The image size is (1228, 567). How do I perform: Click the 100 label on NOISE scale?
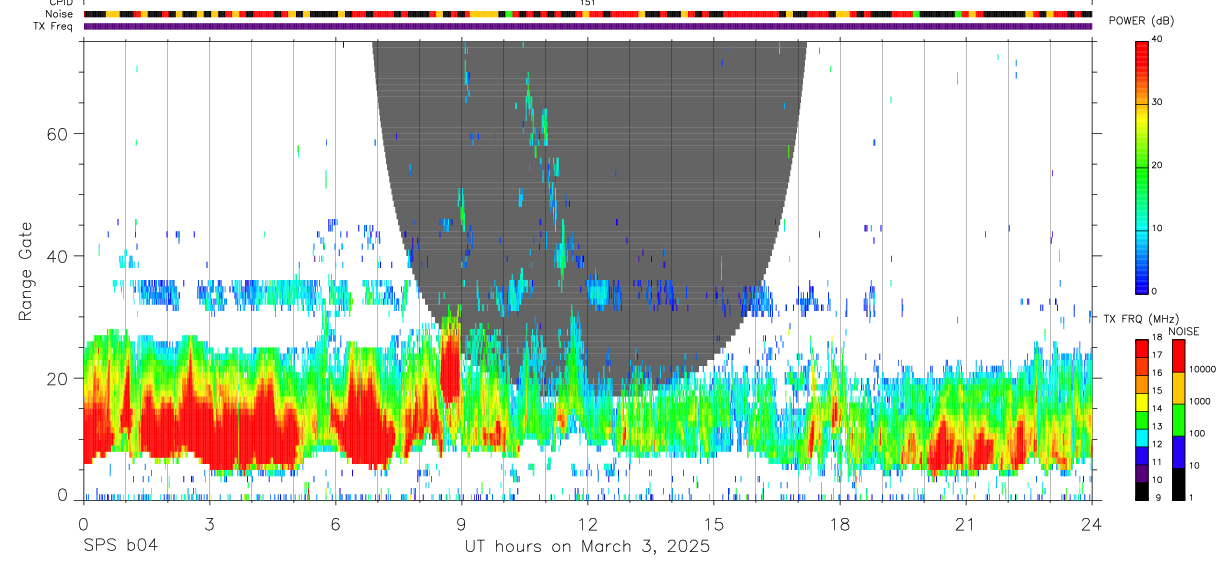pyautogui.click(x=1196, y=433)
